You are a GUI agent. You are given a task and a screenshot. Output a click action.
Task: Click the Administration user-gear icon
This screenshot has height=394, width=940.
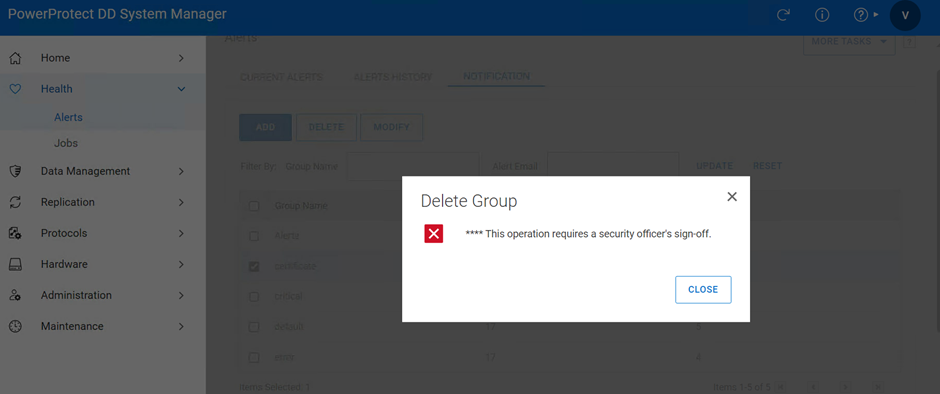coord(16,295)
